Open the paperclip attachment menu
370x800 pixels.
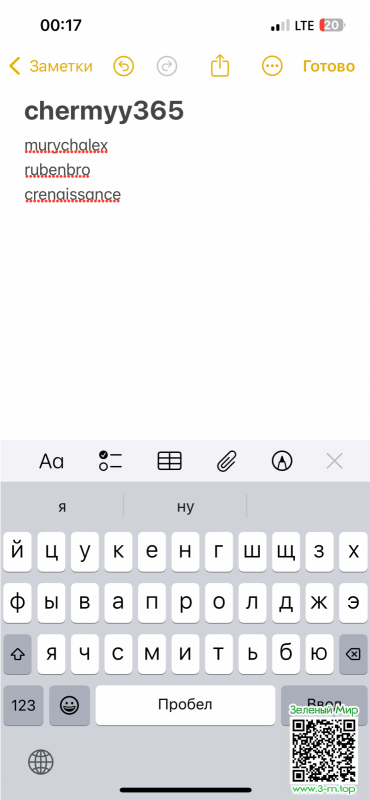coord(227,462)
